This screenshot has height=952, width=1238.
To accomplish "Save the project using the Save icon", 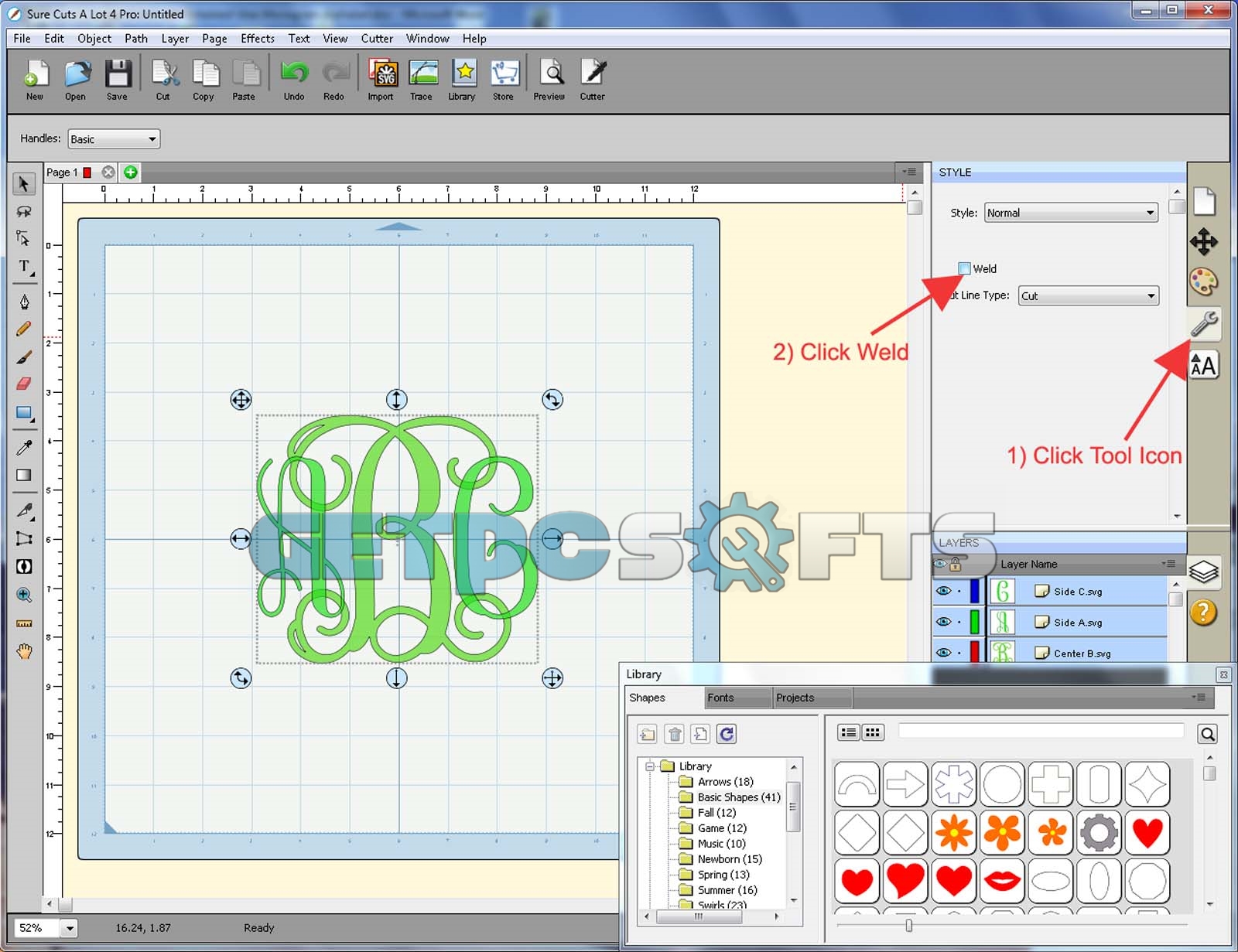I will coord(118,80).
